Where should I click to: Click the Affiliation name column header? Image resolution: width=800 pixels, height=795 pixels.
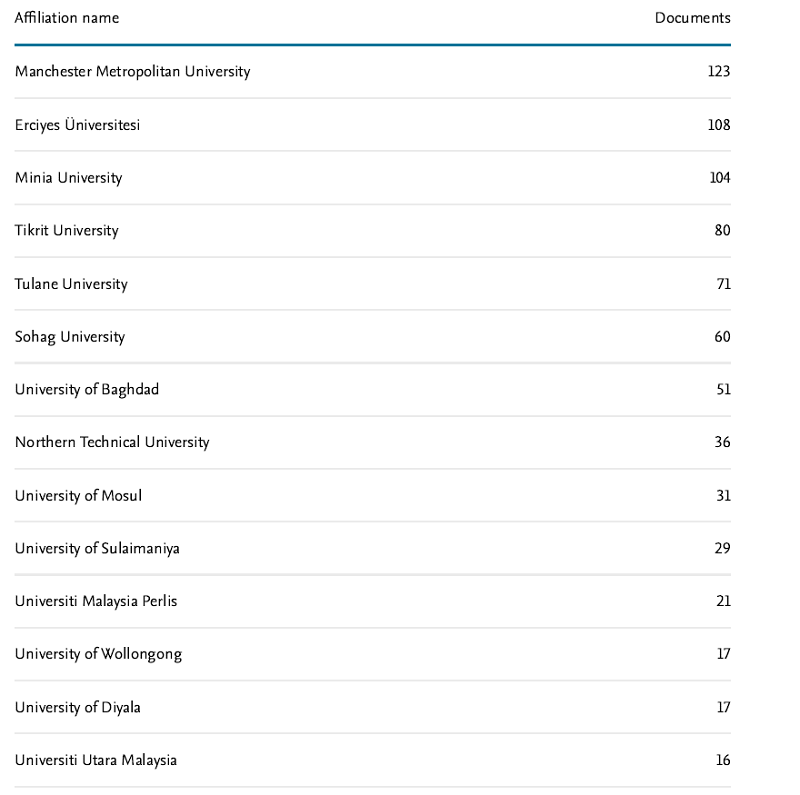click(66, 18)
